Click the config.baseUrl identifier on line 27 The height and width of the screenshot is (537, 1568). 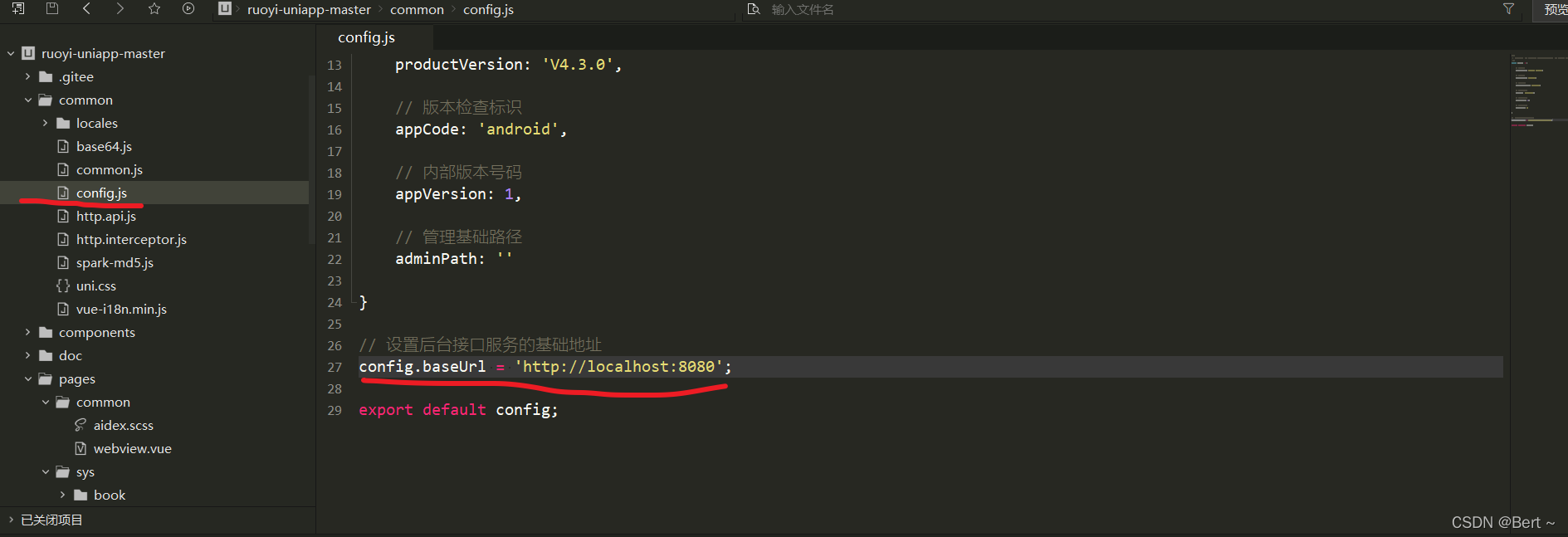coord(423,366)
